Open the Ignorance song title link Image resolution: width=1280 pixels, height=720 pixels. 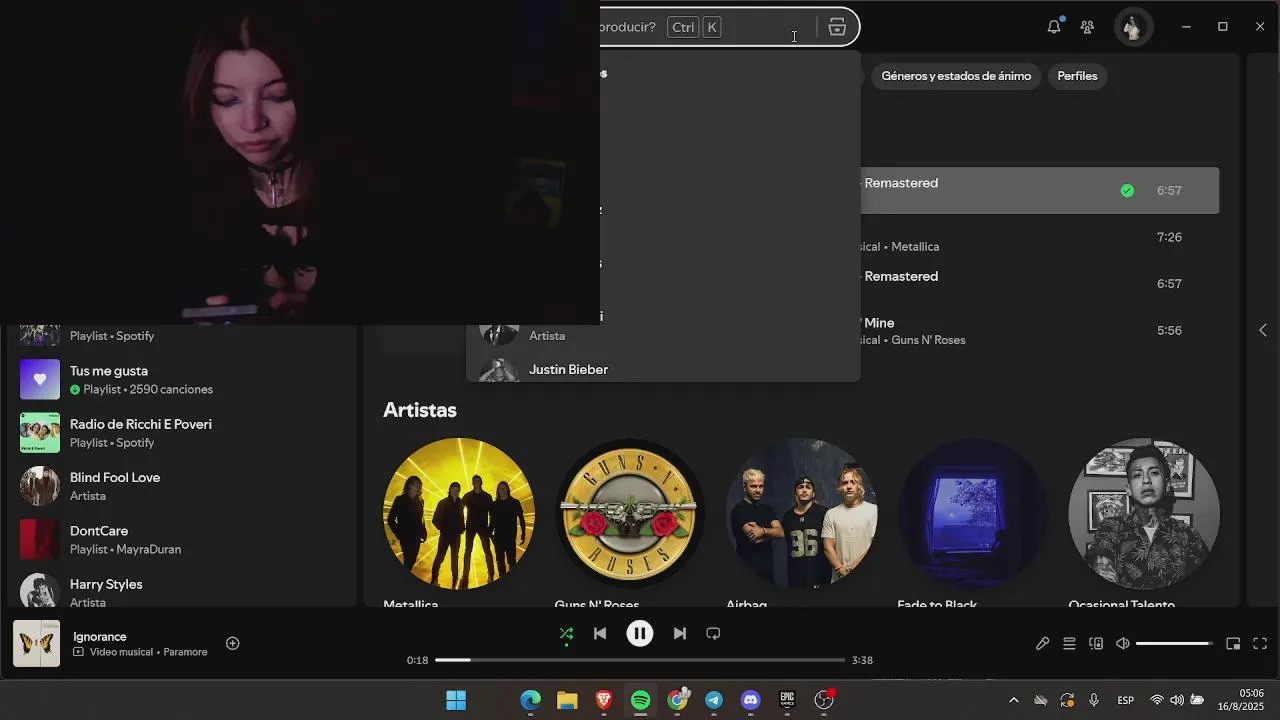(x=100, y=636)
